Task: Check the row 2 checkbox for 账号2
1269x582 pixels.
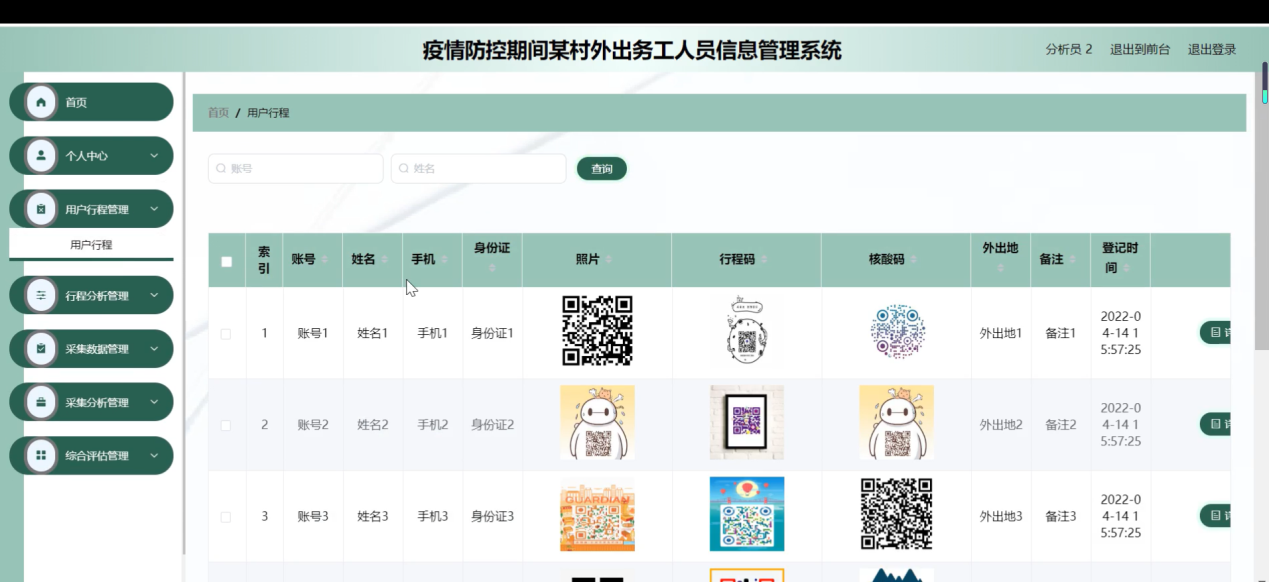Action: click(x=226, y=425)
